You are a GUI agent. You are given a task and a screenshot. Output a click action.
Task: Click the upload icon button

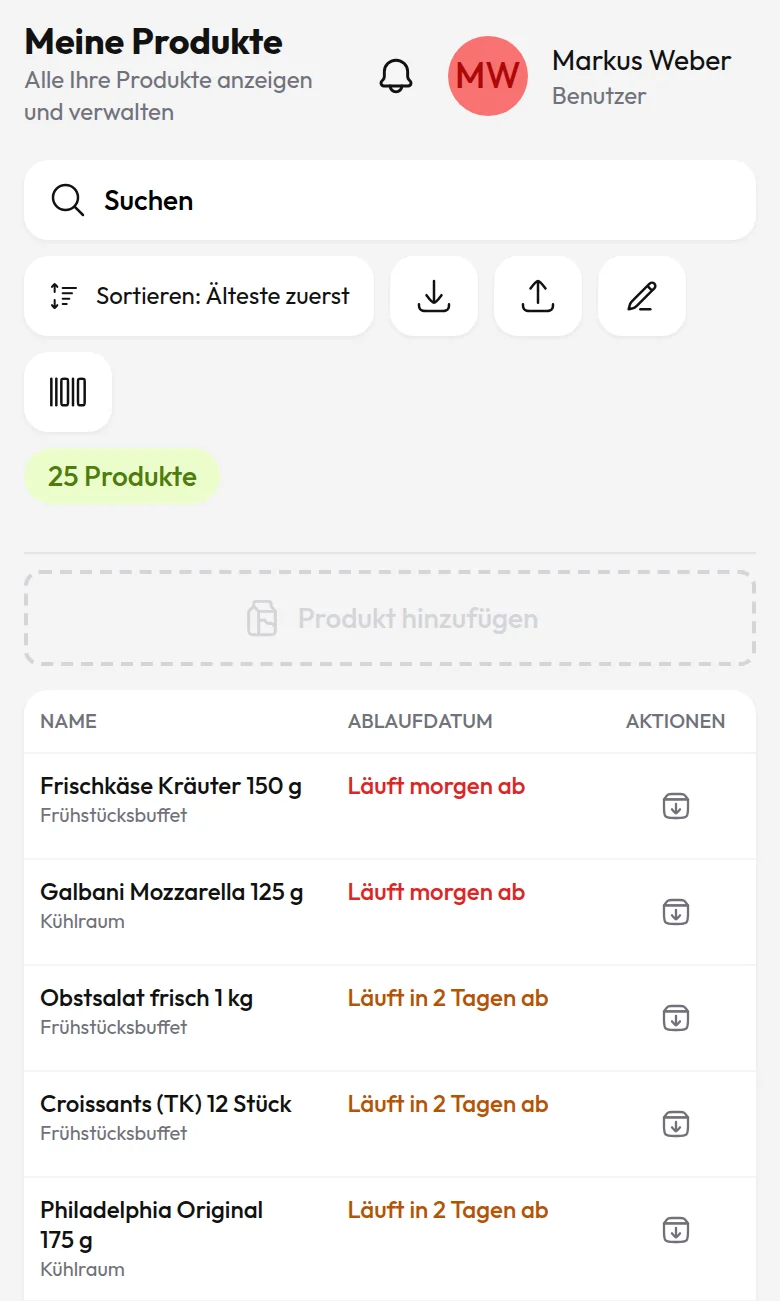(538, 296)
